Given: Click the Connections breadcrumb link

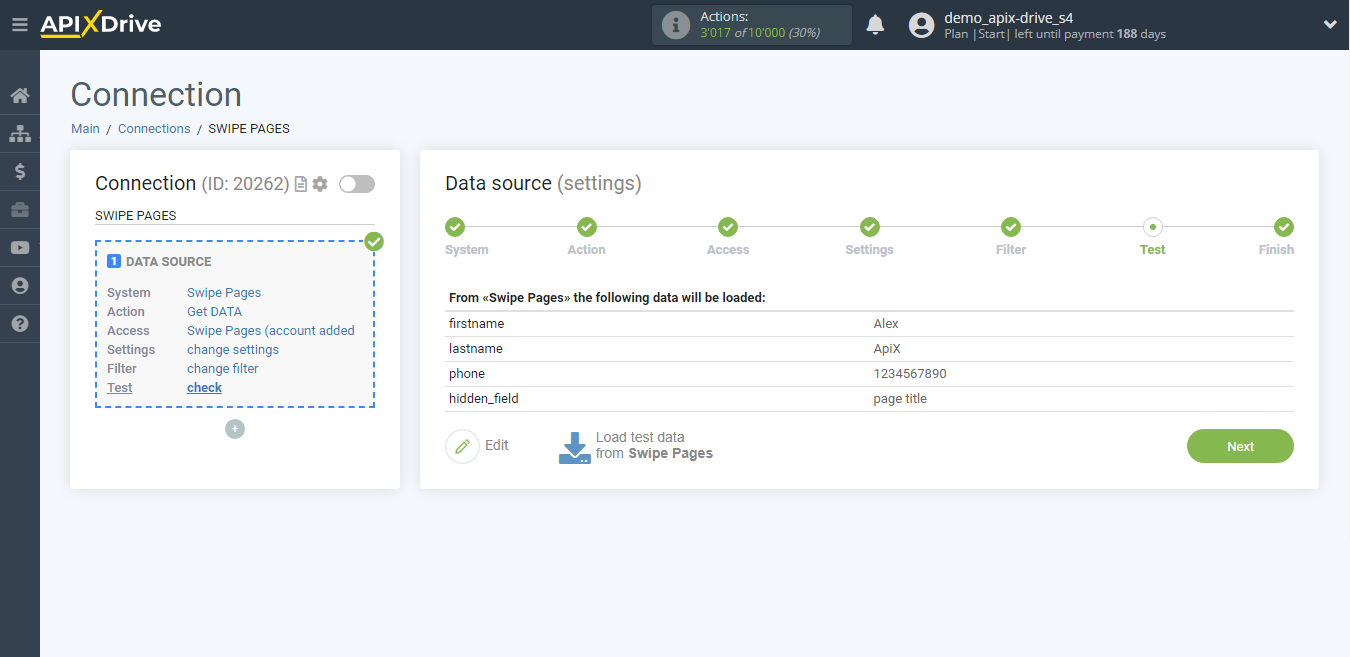Looking at the screenshot, I should coord(154,129).
